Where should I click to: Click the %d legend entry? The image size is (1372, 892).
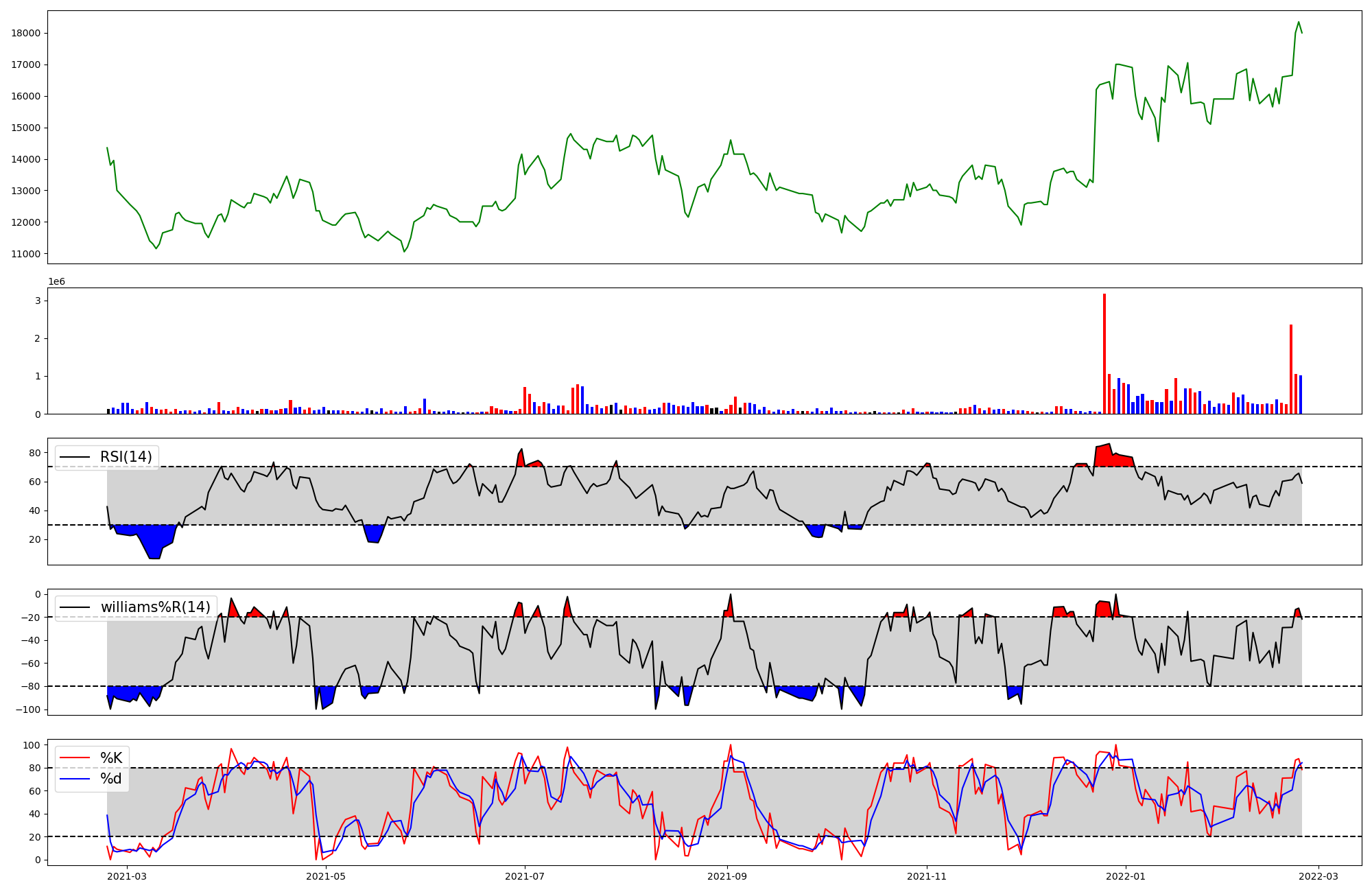(111, 779)
